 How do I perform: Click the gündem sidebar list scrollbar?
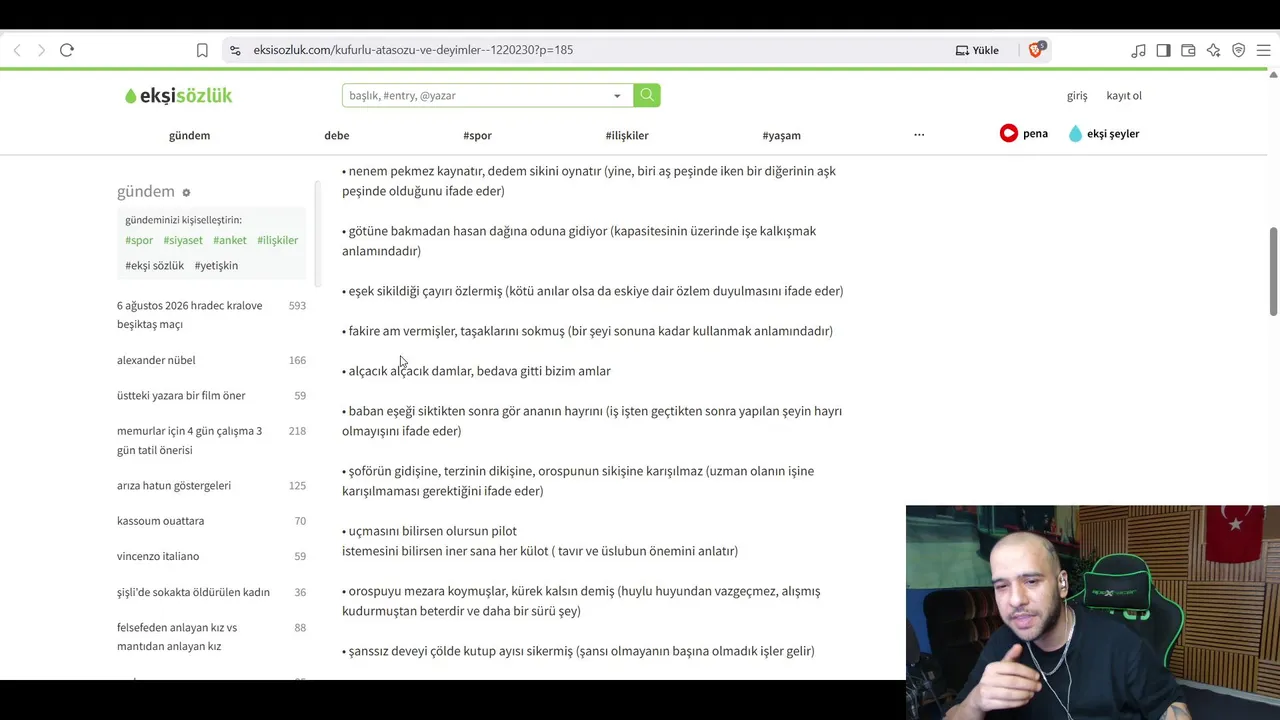point(318,232)
